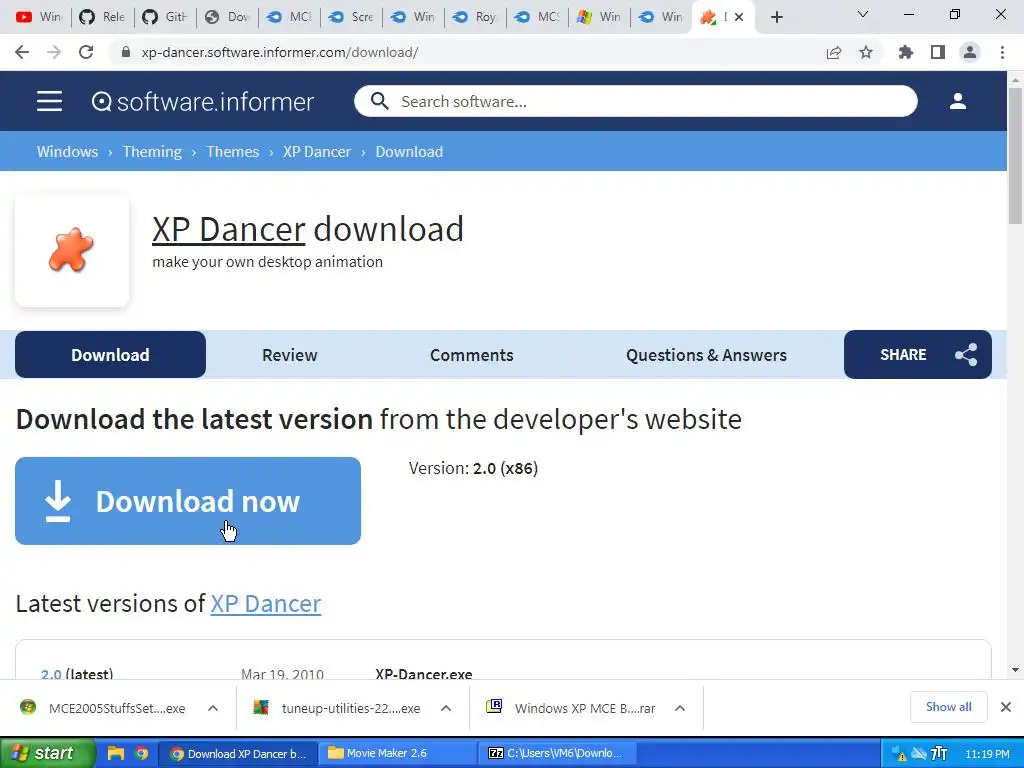Close the active XP Dancer tab

(x=739, y=18)
